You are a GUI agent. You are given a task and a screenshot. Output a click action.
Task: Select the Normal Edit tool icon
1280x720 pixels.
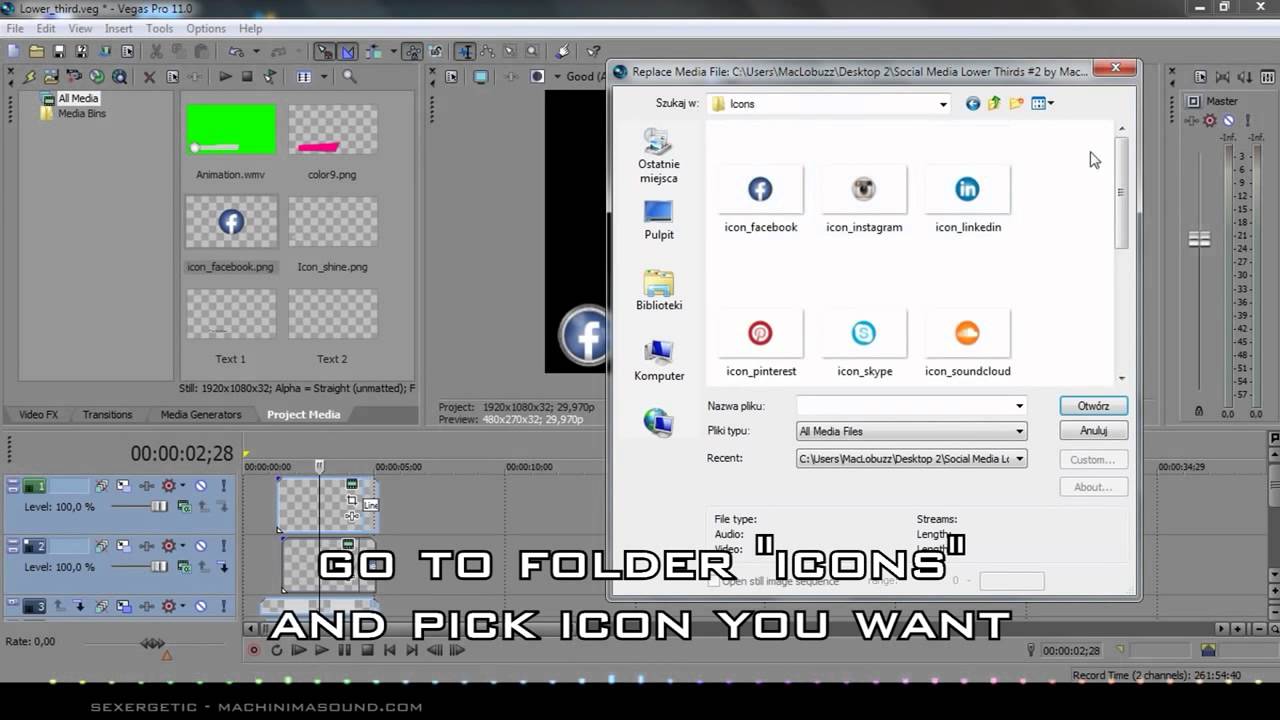click(465, 51)
